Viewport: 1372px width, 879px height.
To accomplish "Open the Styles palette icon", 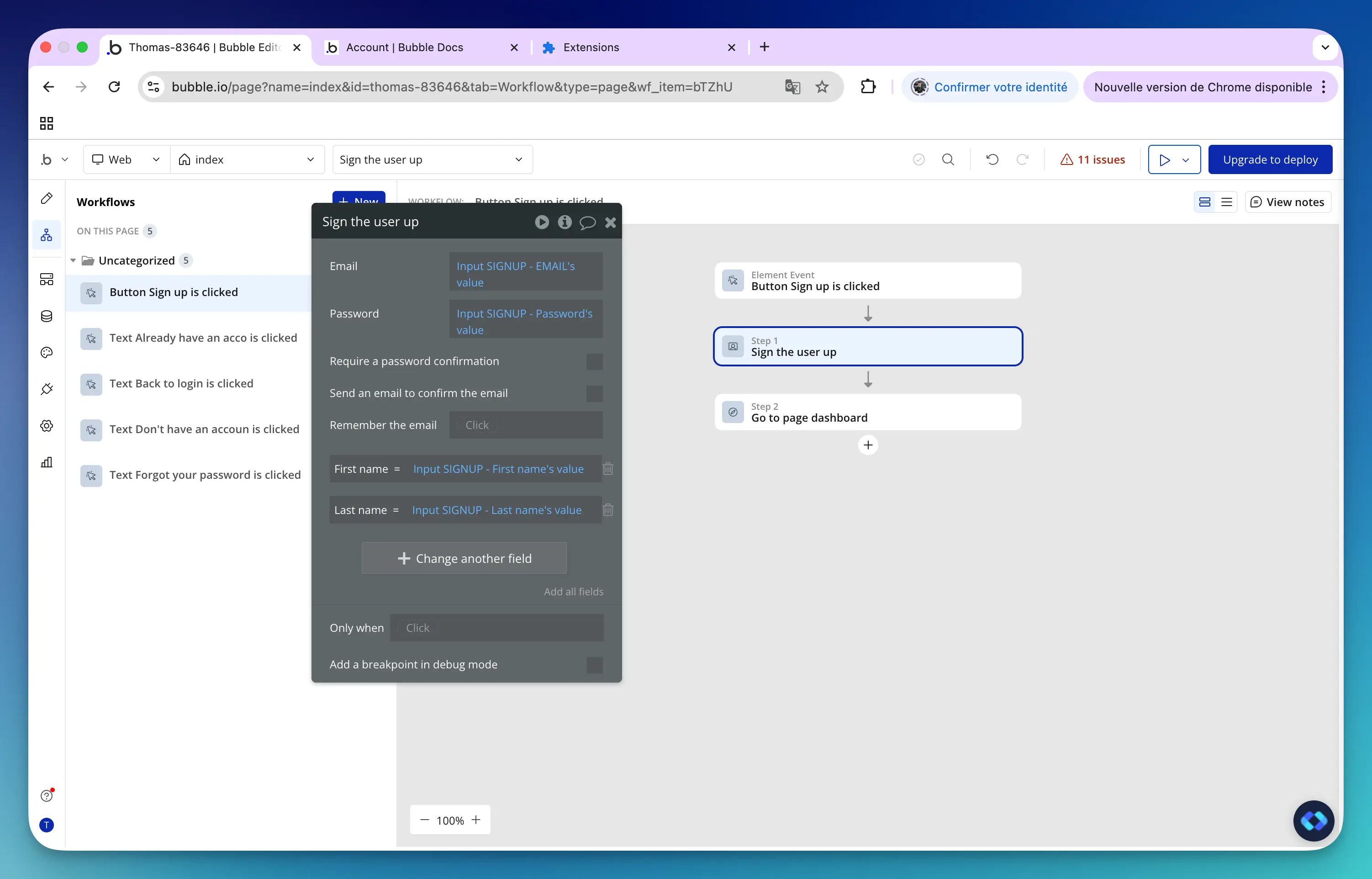I will point(47,353).
